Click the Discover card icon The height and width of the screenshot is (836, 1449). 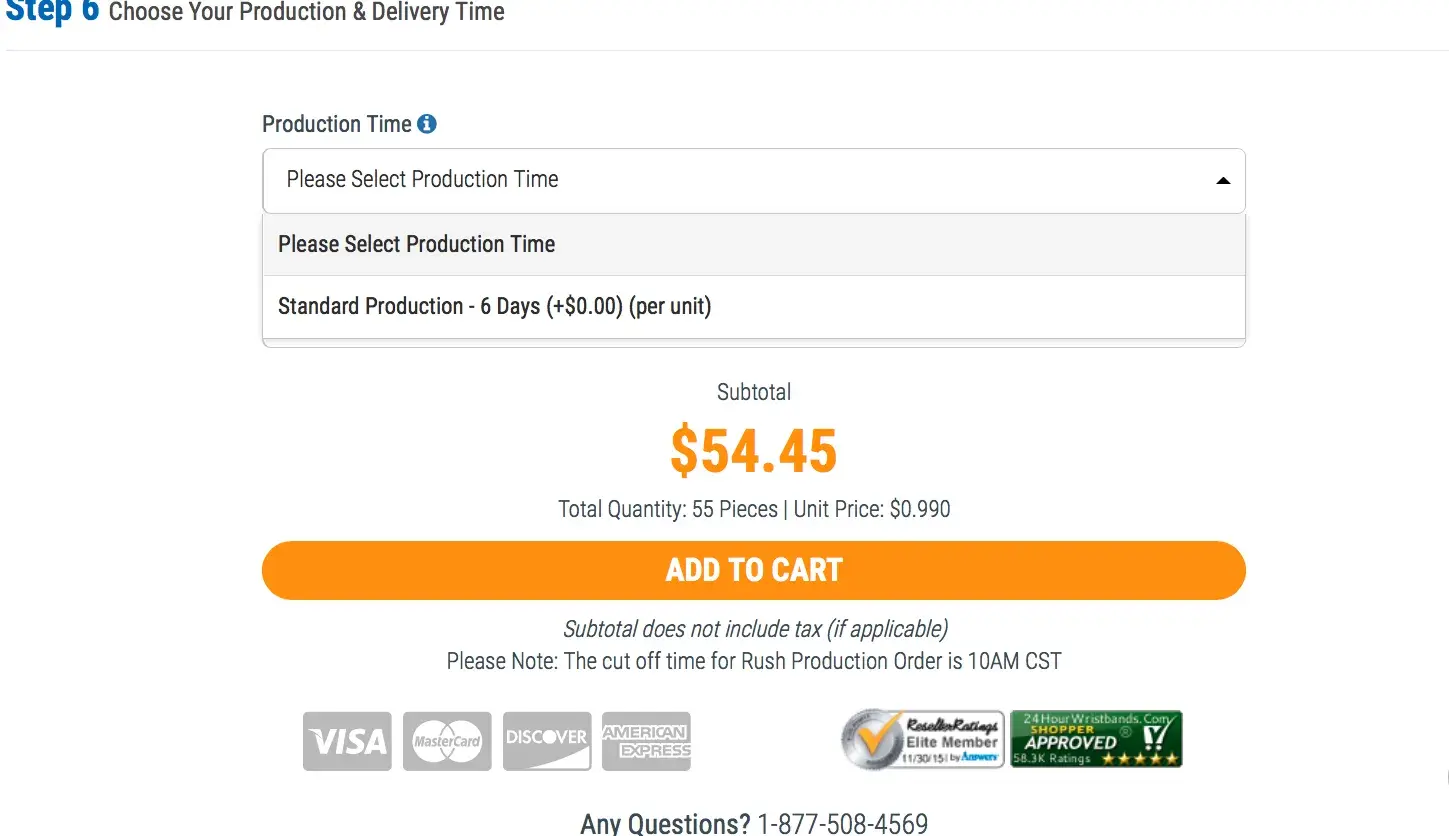click(547, 741)
